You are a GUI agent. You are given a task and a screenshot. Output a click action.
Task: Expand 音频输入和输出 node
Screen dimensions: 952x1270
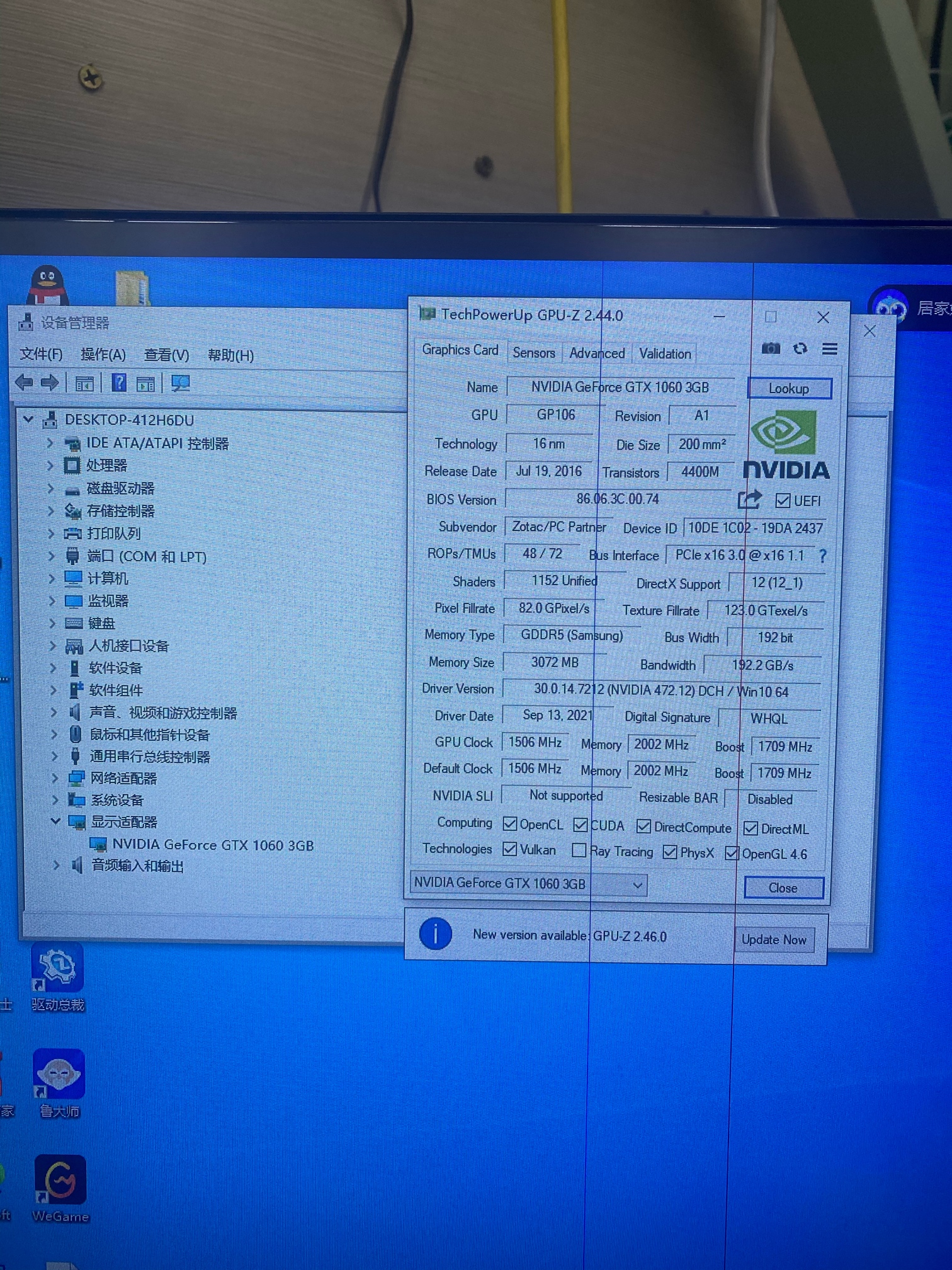tap(56, 866)
